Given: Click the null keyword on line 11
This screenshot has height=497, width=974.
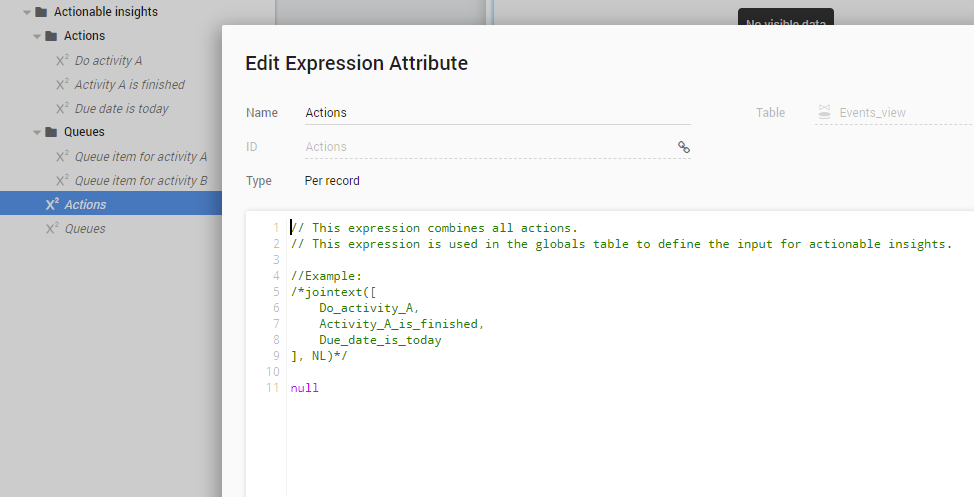Looking at the screenshot, I should 304,388.
